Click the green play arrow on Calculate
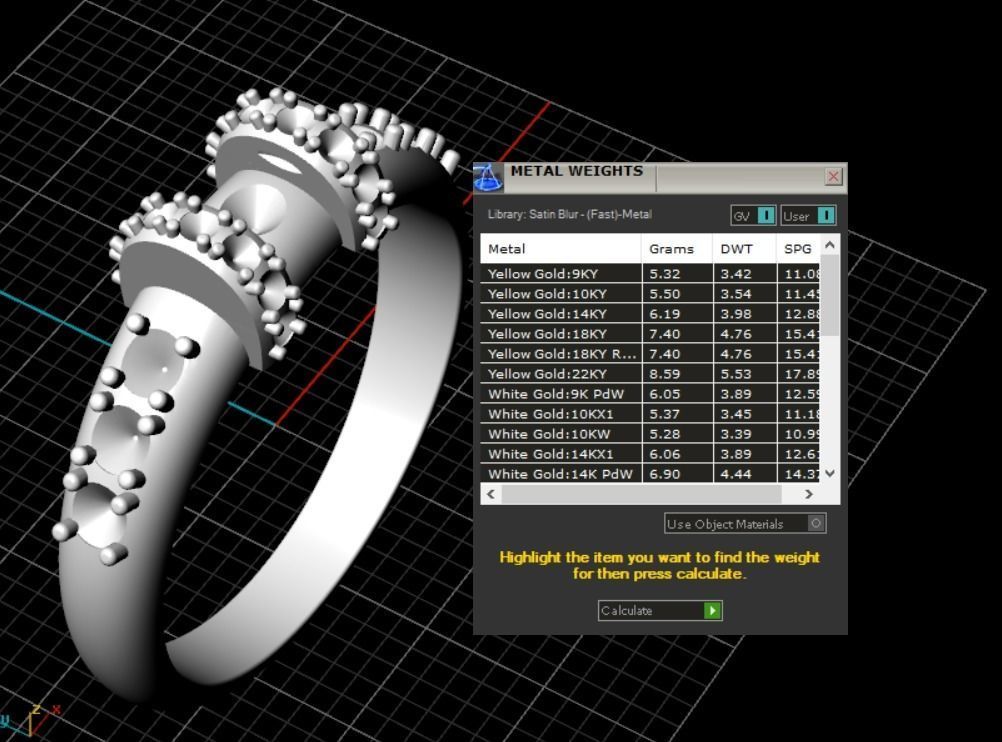 click(x=712, y=610)
